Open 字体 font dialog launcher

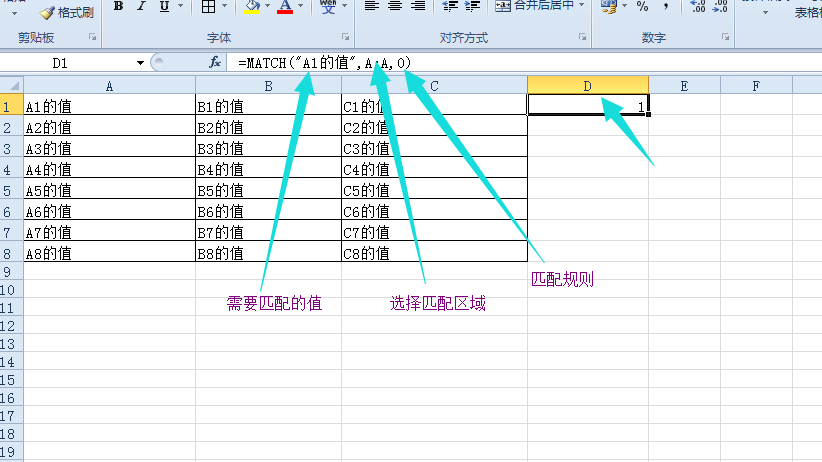click(x=345, y=37)
